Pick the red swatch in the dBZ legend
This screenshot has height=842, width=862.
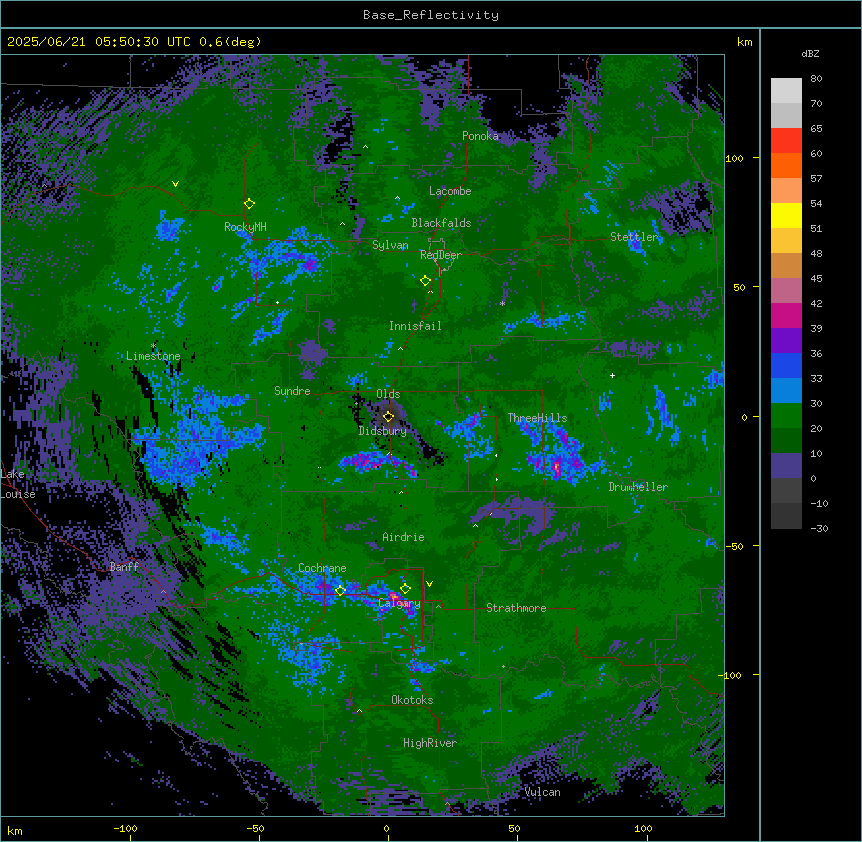click(x=786, y=141)
